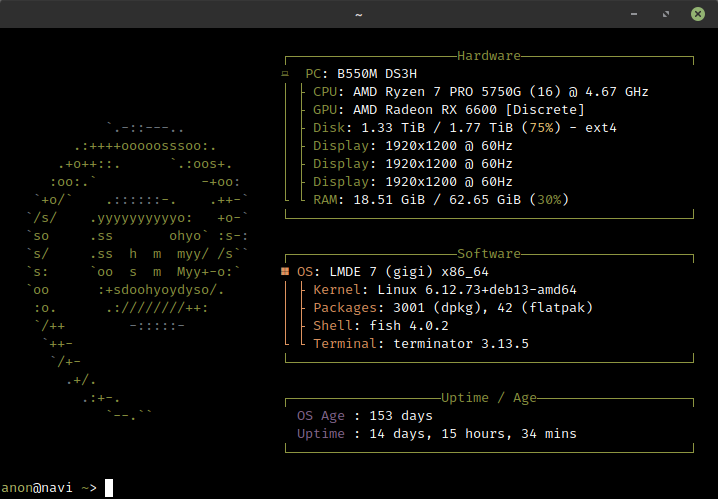Image resolution: width=718 pixels, height=499 pixels.
Task: Maximize the terminal window
Action: [x=666, y=14]
